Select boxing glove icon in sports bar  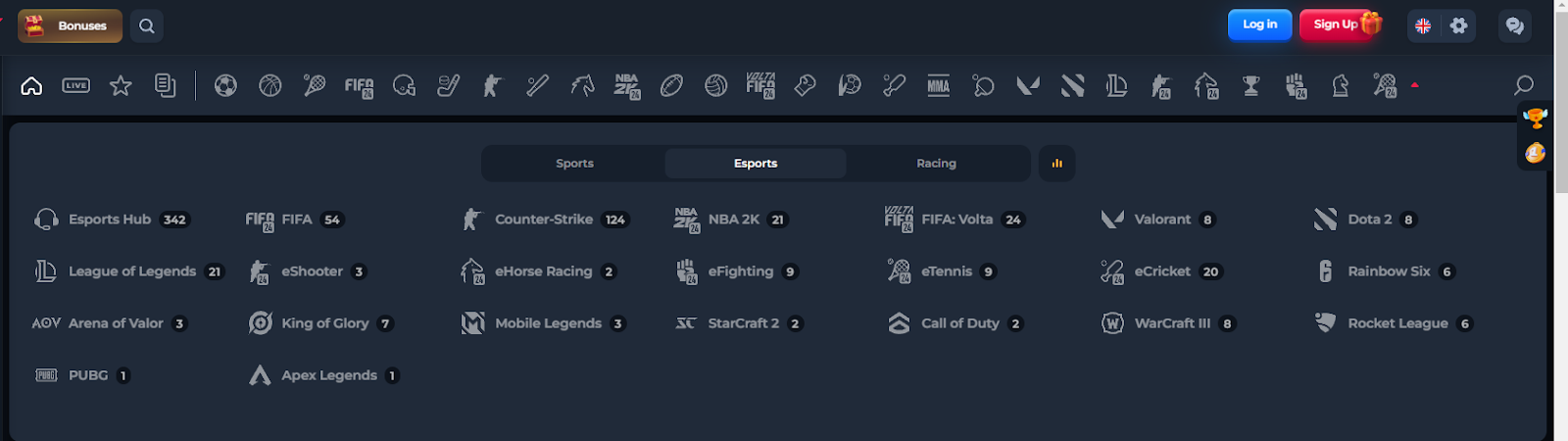(x=806, y=85)
